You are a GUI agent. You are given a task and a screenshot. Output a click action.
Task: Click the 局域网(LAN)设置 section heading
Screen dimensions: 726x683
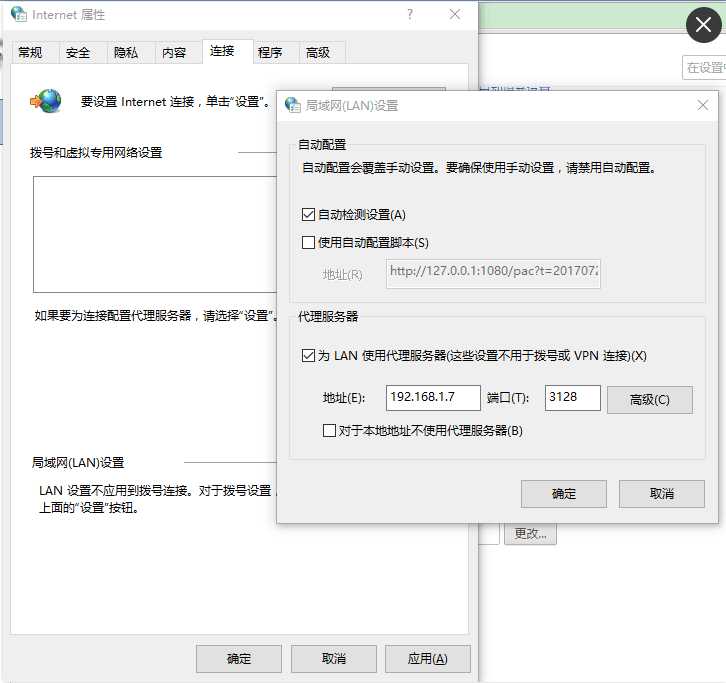(x=78, y=462)
